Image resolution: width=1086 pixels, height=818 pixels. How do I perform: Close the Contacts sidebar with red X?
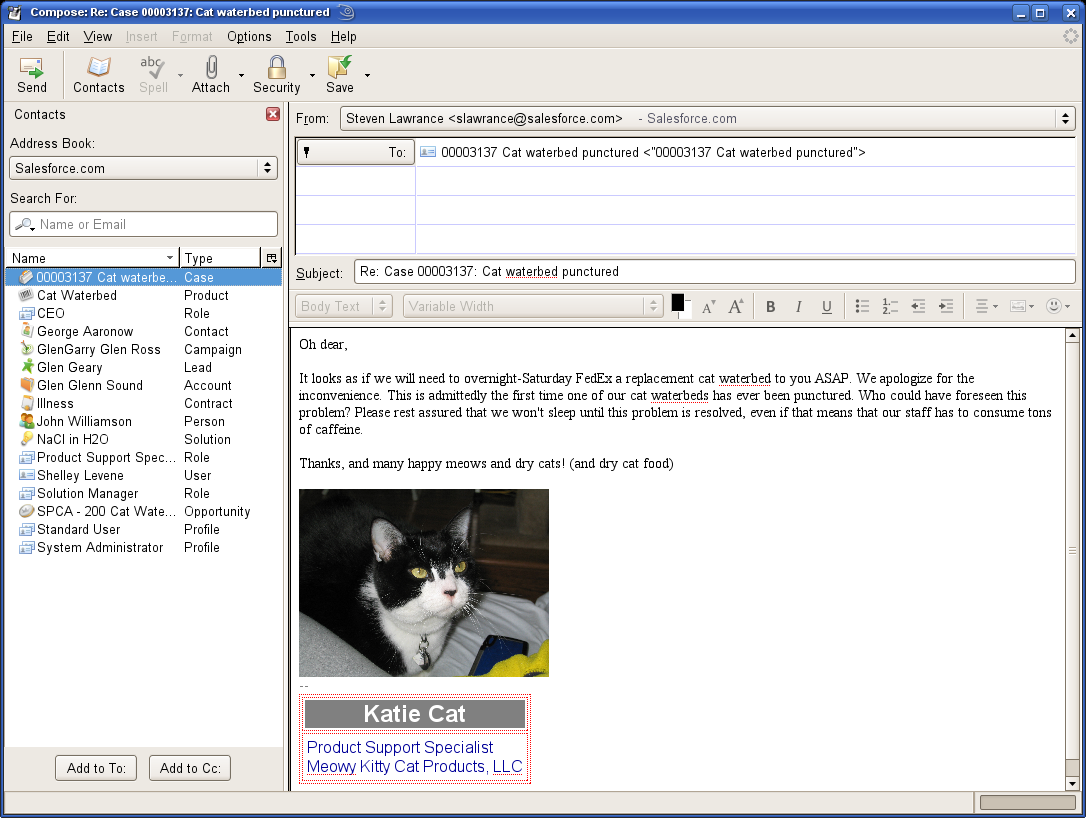[273, 114]
